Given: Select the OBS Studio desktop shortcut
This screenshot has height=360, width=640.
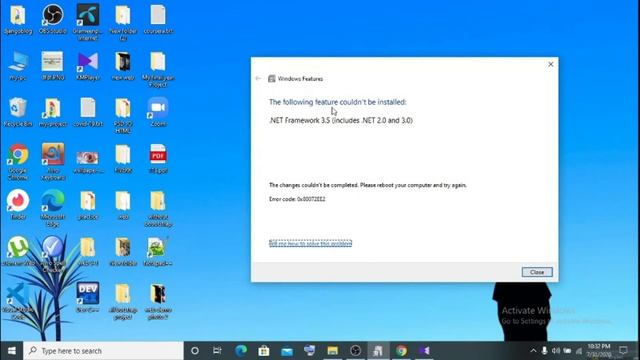Looking at the screenshot, I should (53, 19).
